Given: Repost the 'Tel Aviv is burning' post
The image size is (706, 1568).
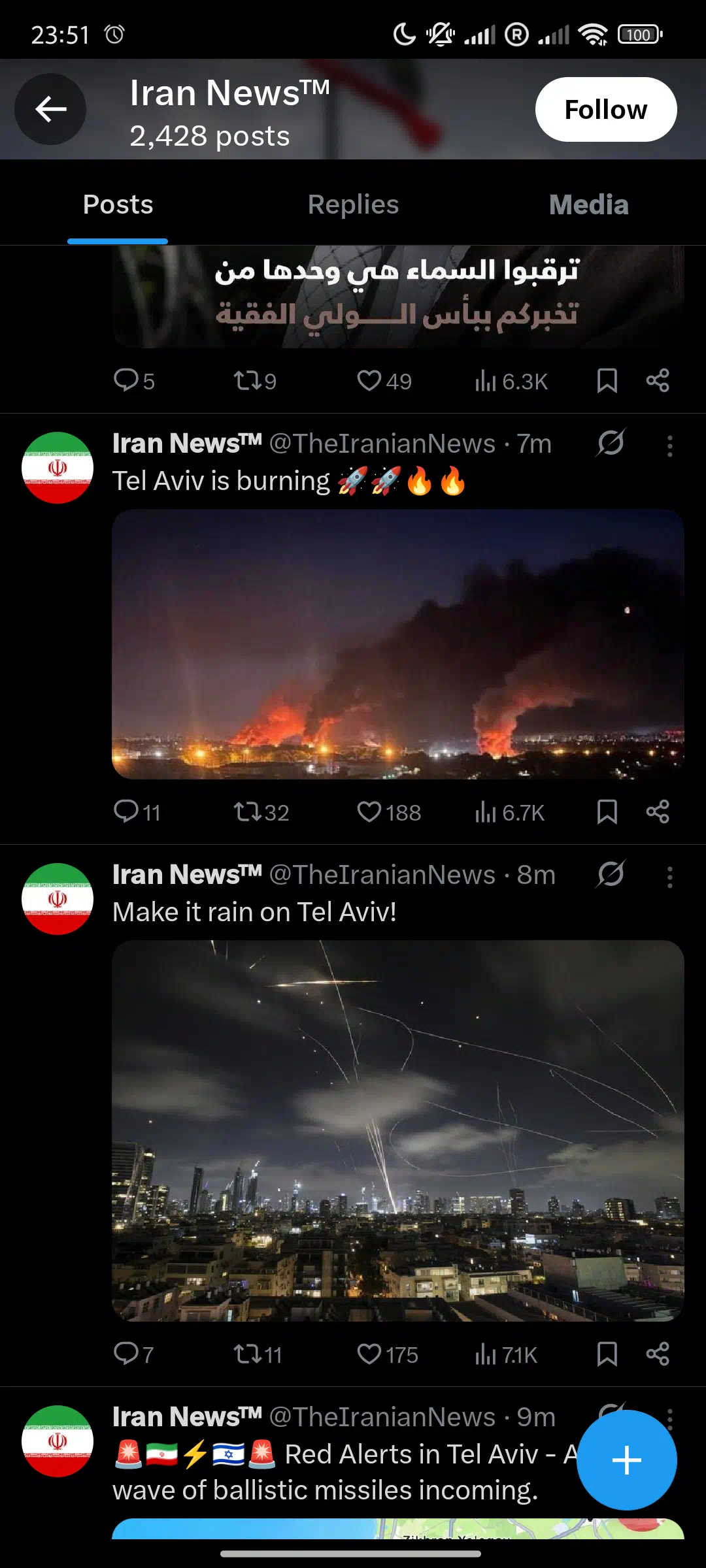Looking at the screenshot, I should 261,812.
